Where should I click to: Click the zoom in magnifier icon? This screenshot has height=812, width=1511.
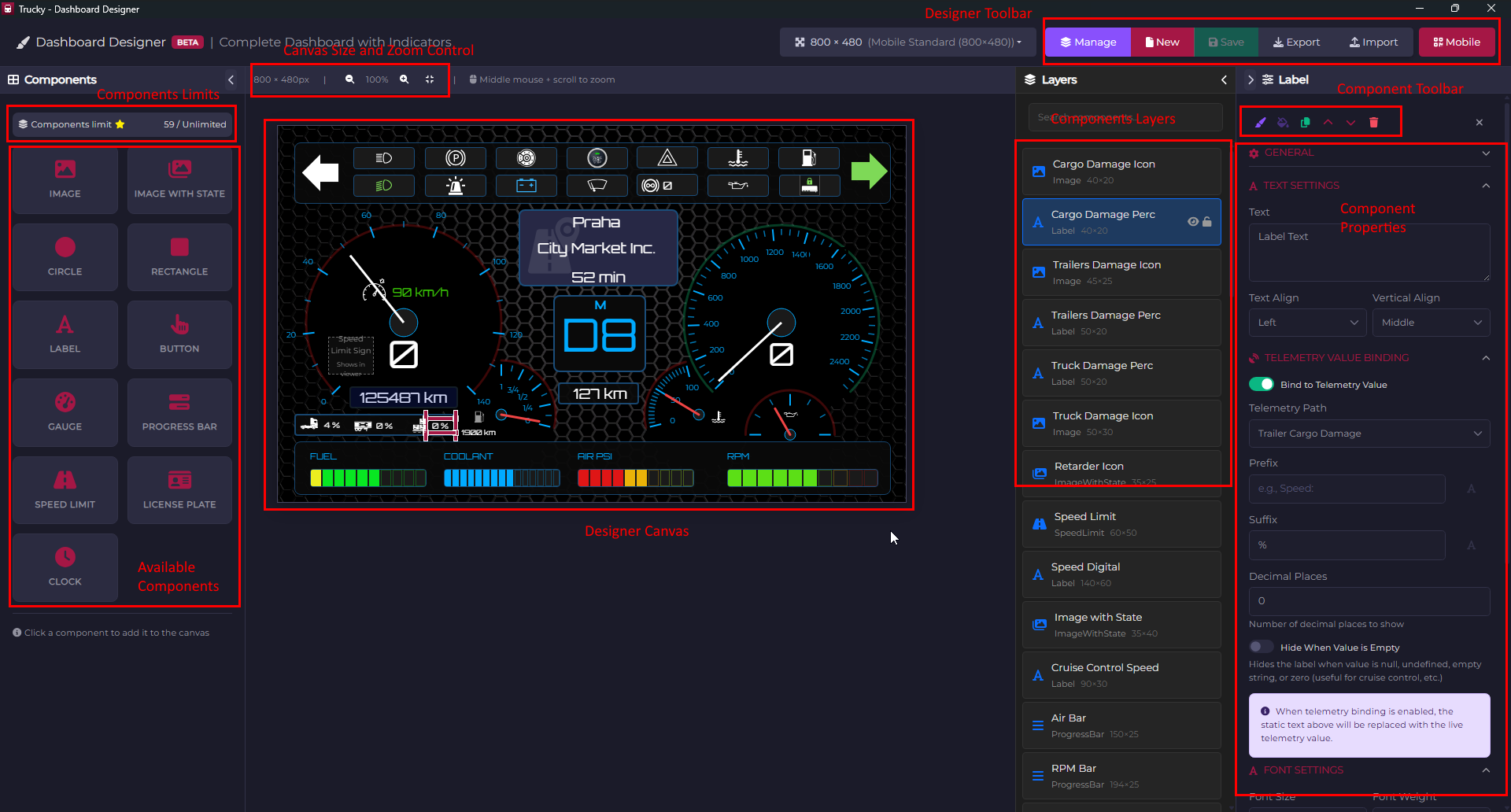pos(404,79)
